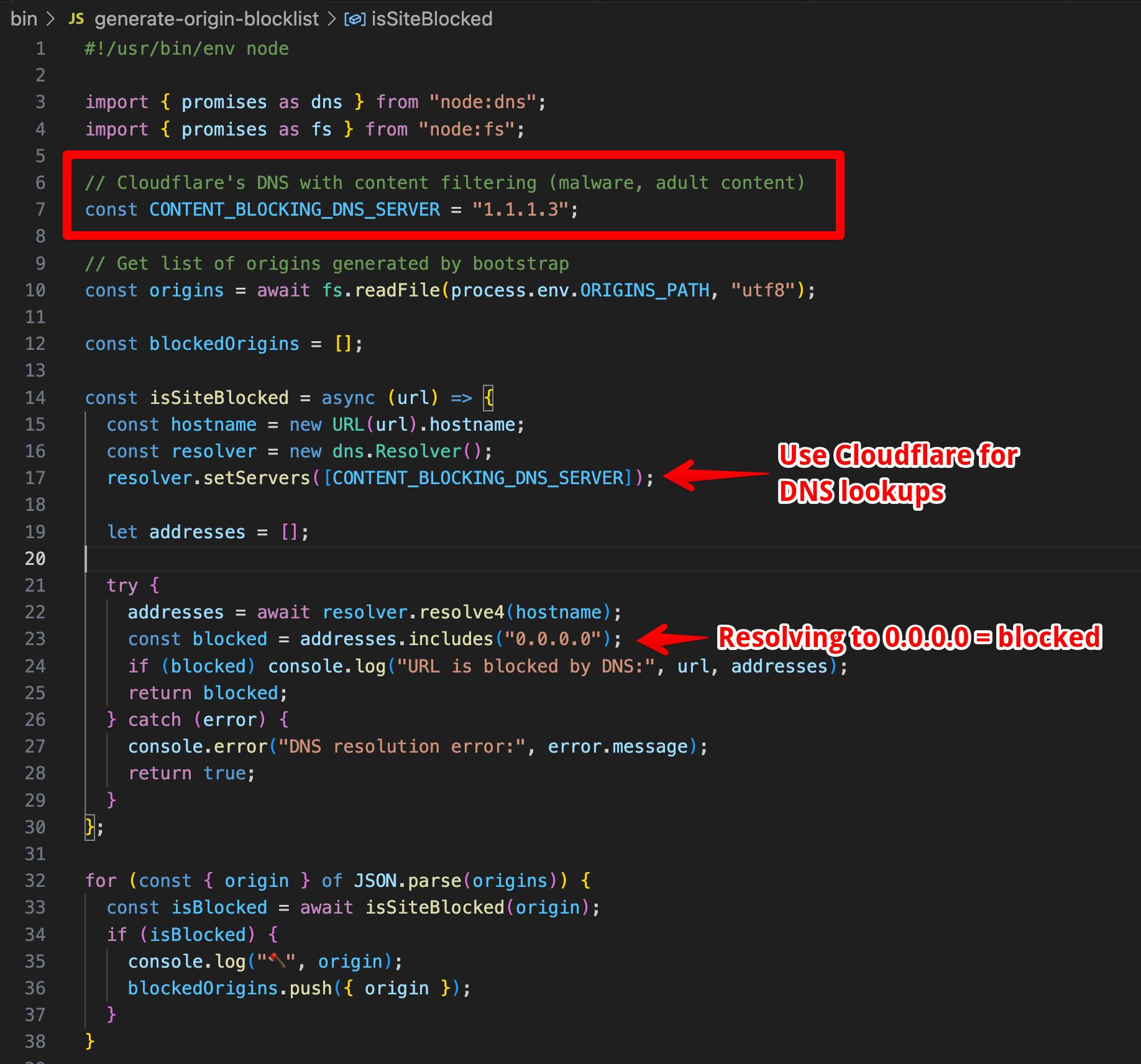Click 'hostname' variable declaration on line 15
The image size is (1141, 1064).
tap(214, 424)
